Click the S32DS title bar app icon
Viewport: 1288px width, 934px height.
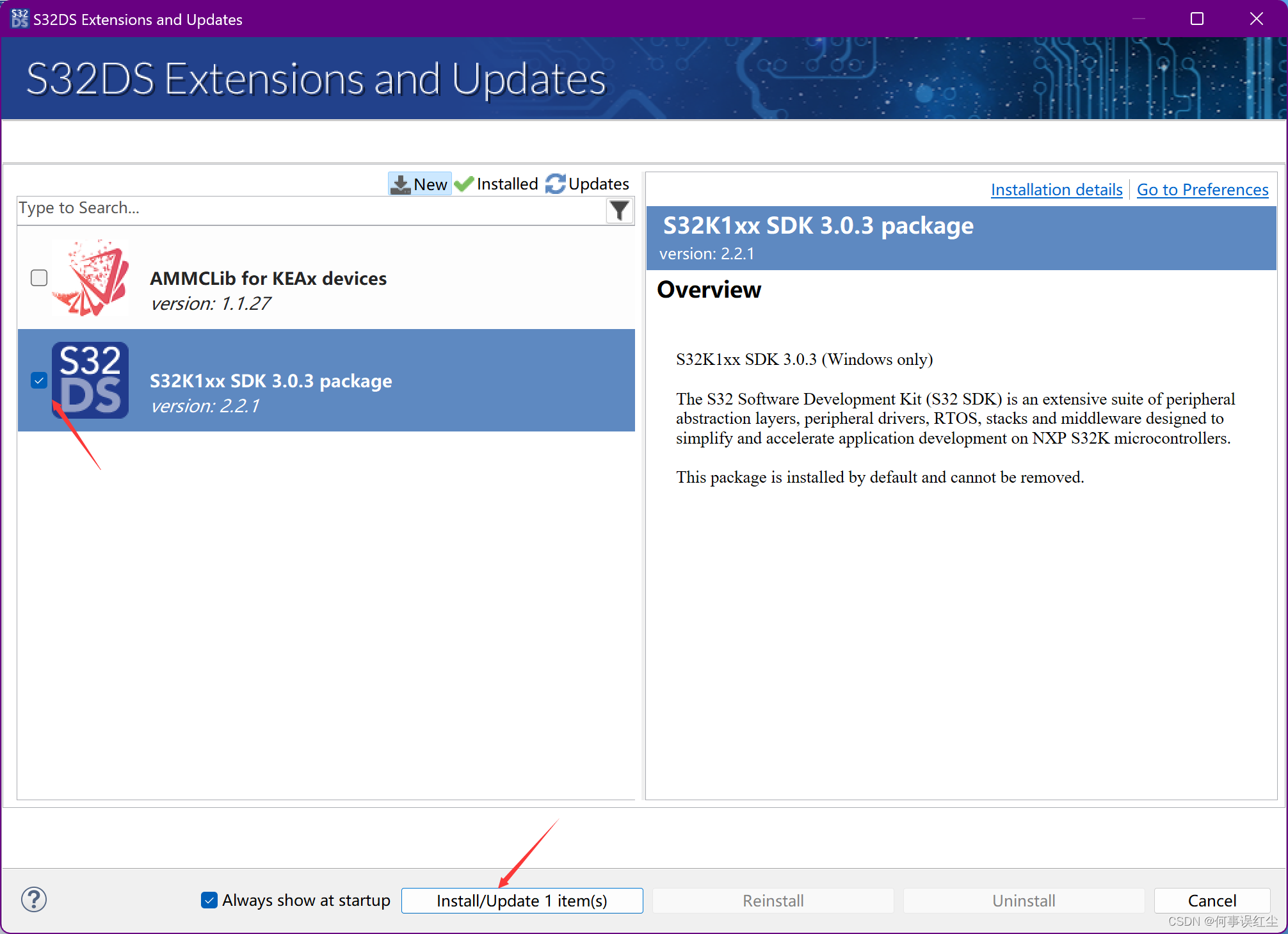19,19
